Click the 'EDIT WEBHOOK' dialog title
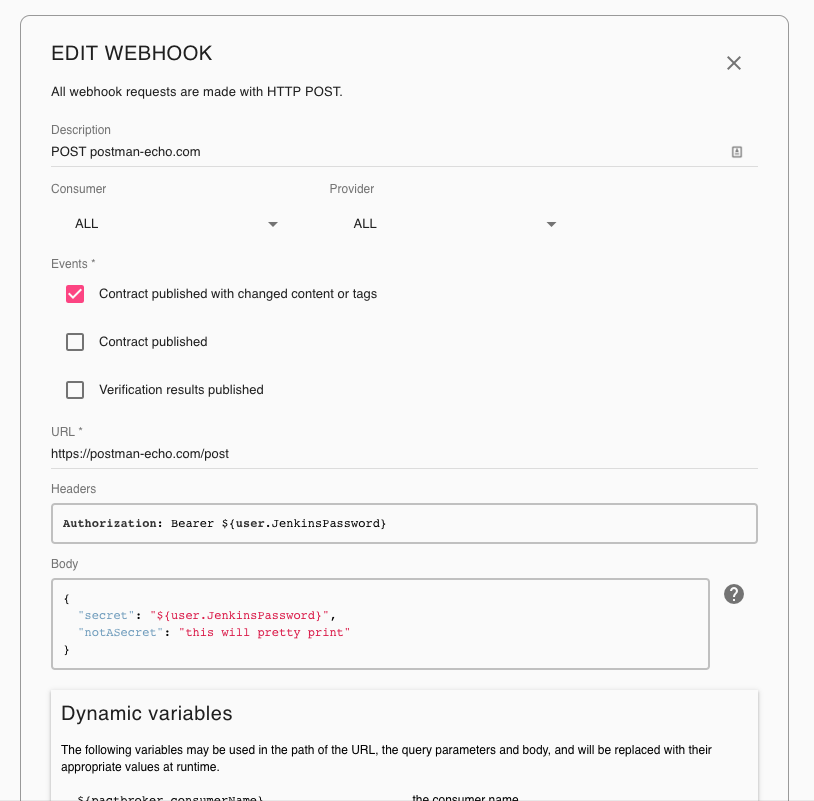Screen dimensions: 814x801 (x=132, y=54)
